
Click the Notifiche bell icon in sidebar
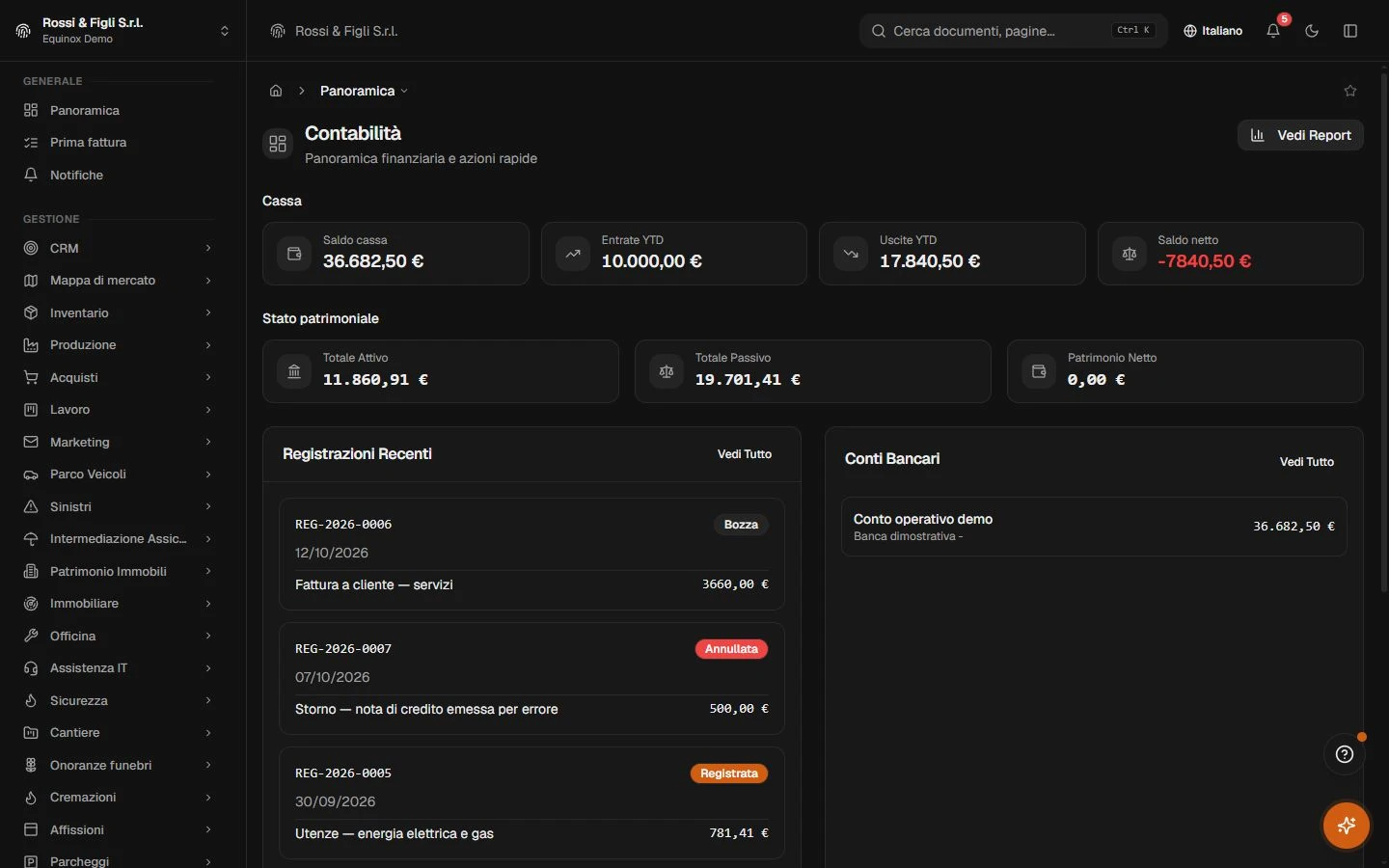(x=31, y=175)
